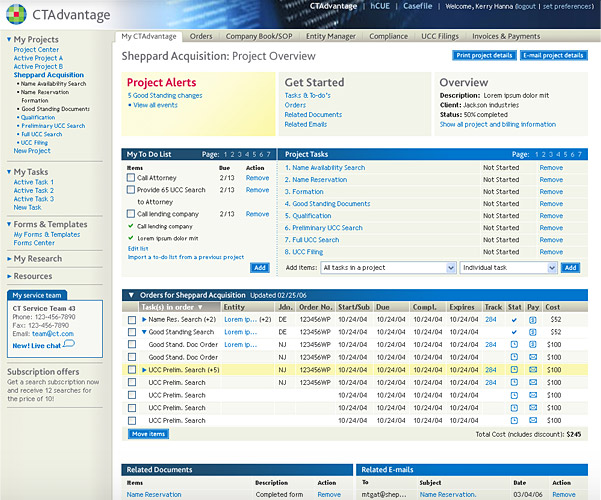
Task: Click the 'Print project details' button
Action: tap(484, 55)
